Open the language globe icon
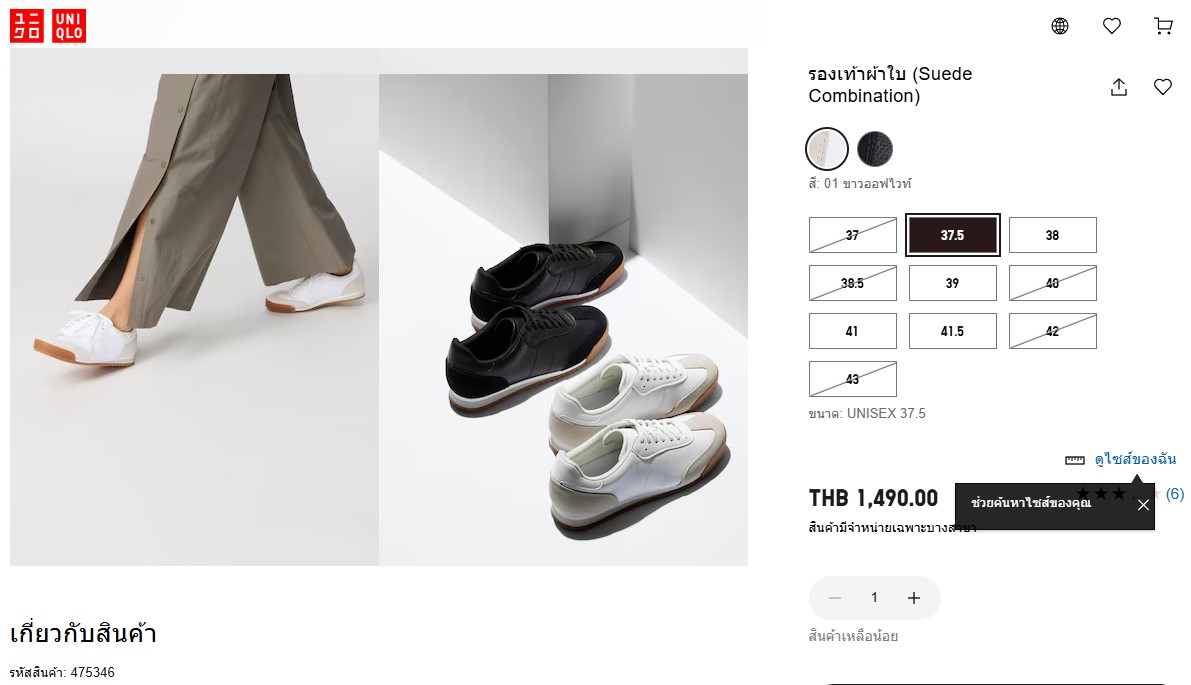The image size is (1191, 685). click(1060, 26)
